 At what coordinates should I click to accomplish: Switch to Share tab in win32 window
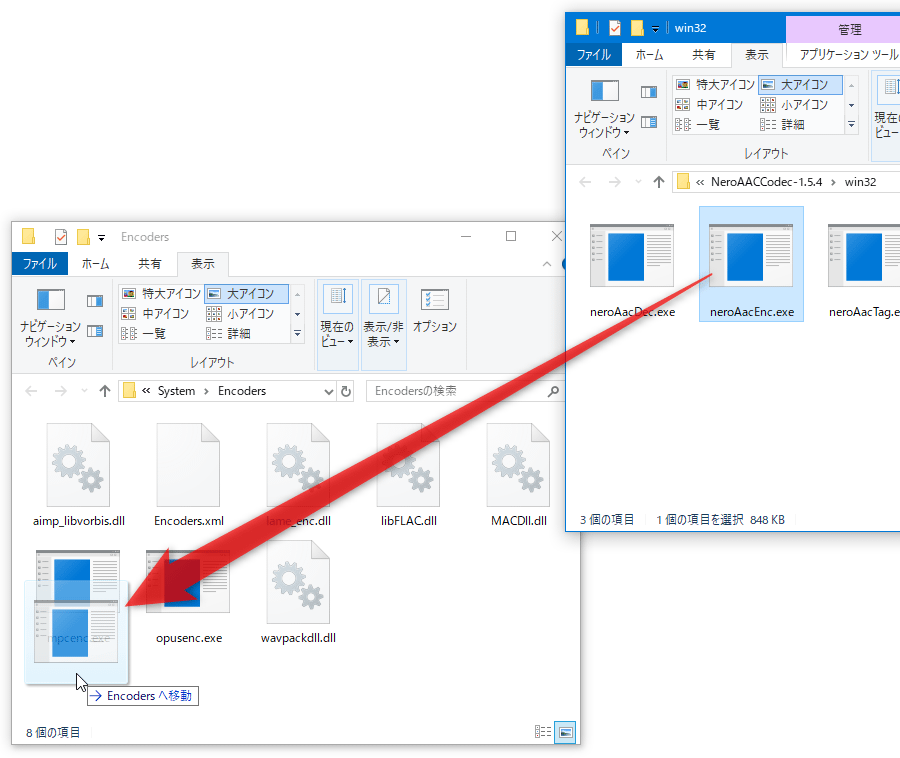[x=704, y=55]
